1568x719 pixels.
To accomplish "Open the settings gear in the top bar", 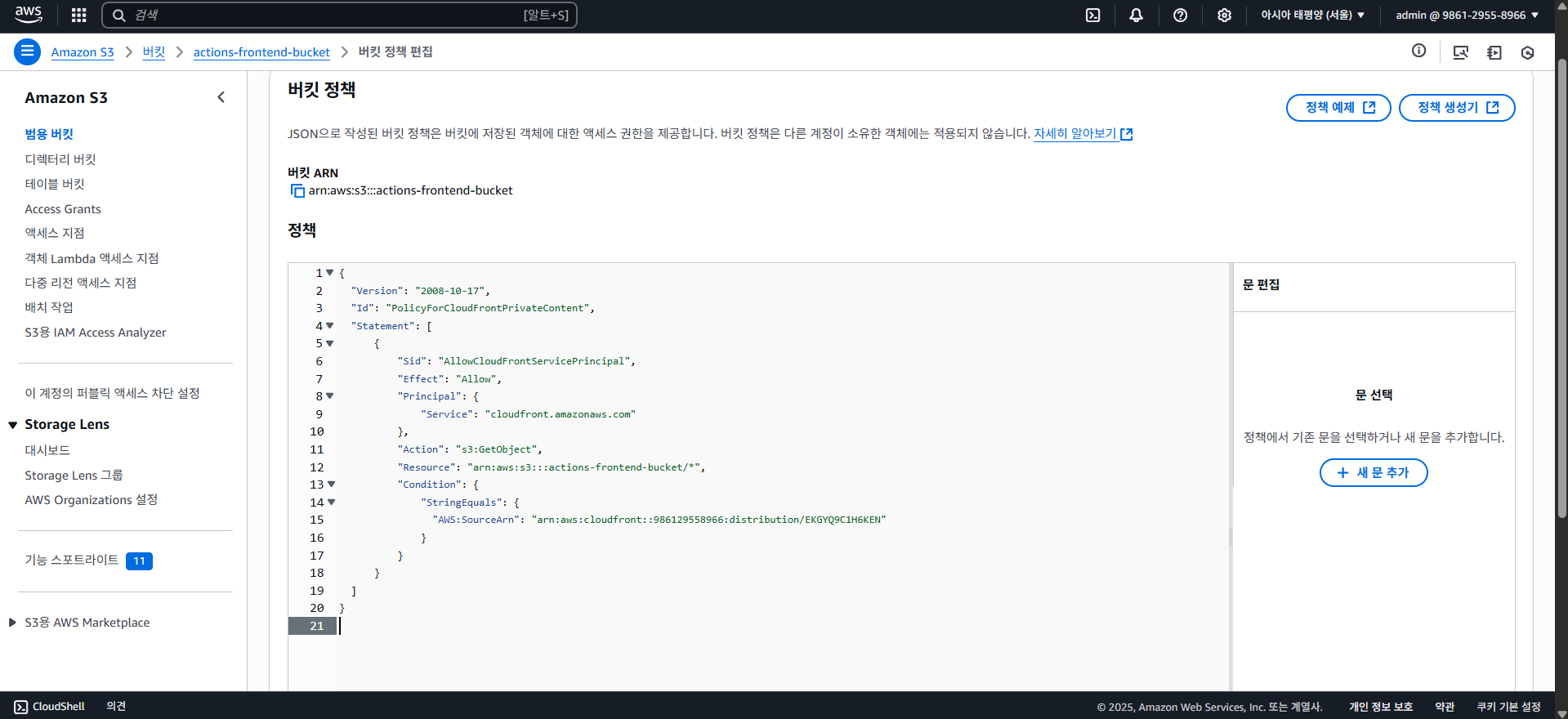I will [x=1224, y=15].
